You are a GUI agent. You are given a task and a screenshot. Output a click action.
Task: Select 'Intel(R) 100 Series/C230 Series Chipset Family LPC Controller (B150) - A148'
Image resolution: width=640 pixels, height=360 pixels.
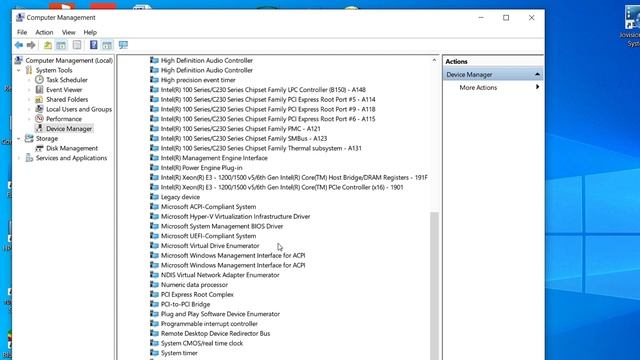[263, 89]
